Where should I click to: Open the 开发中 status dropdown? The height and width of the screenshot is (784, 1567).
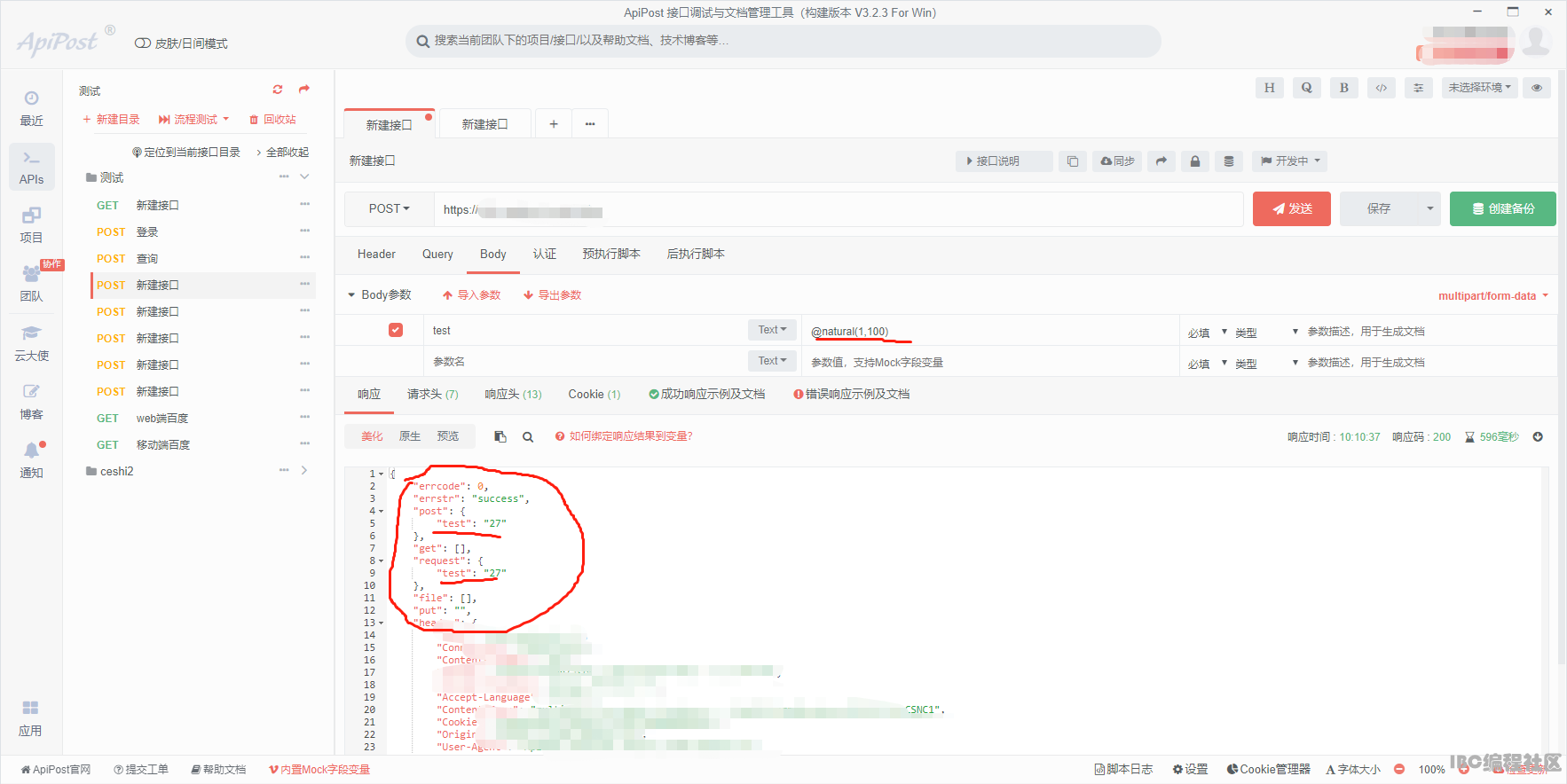pyautogui.click(x=1290, y=161)
